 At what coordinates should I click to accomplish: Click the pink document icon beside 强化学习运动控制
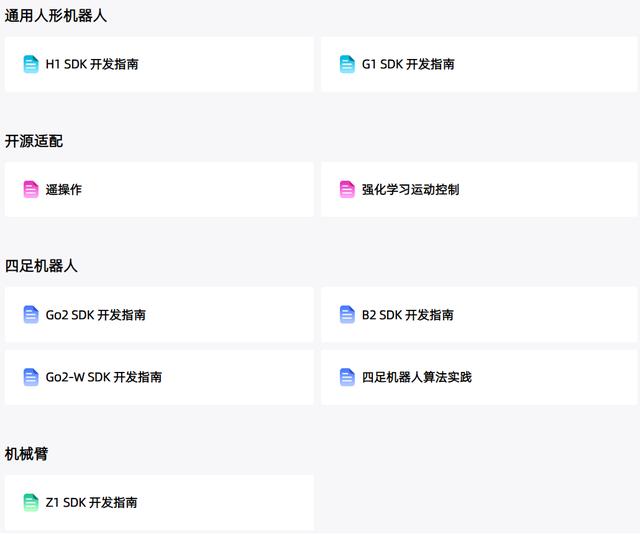pos(347,189)
